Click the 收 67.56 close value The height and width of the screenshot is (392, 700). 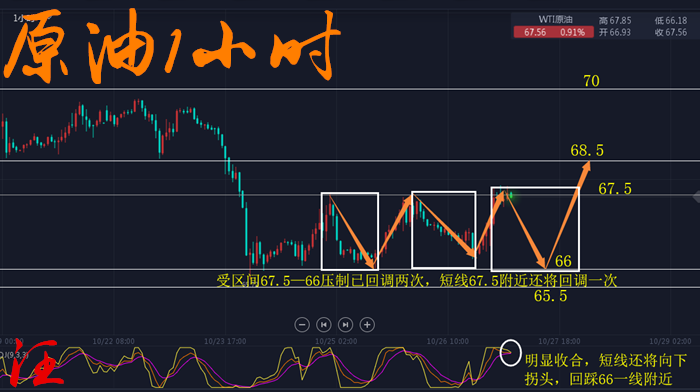coord(671,32)
